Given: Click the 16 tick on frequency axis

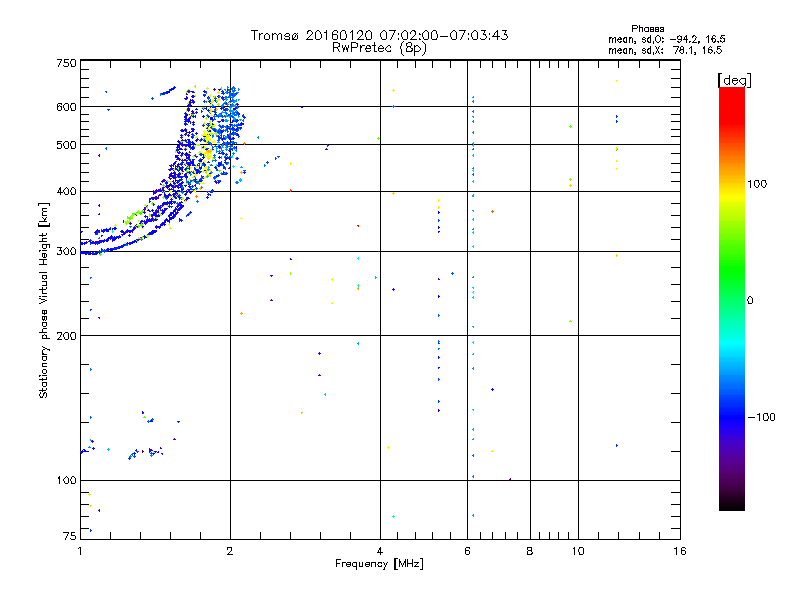Looking at the screenshot, I should coord(679,552).
